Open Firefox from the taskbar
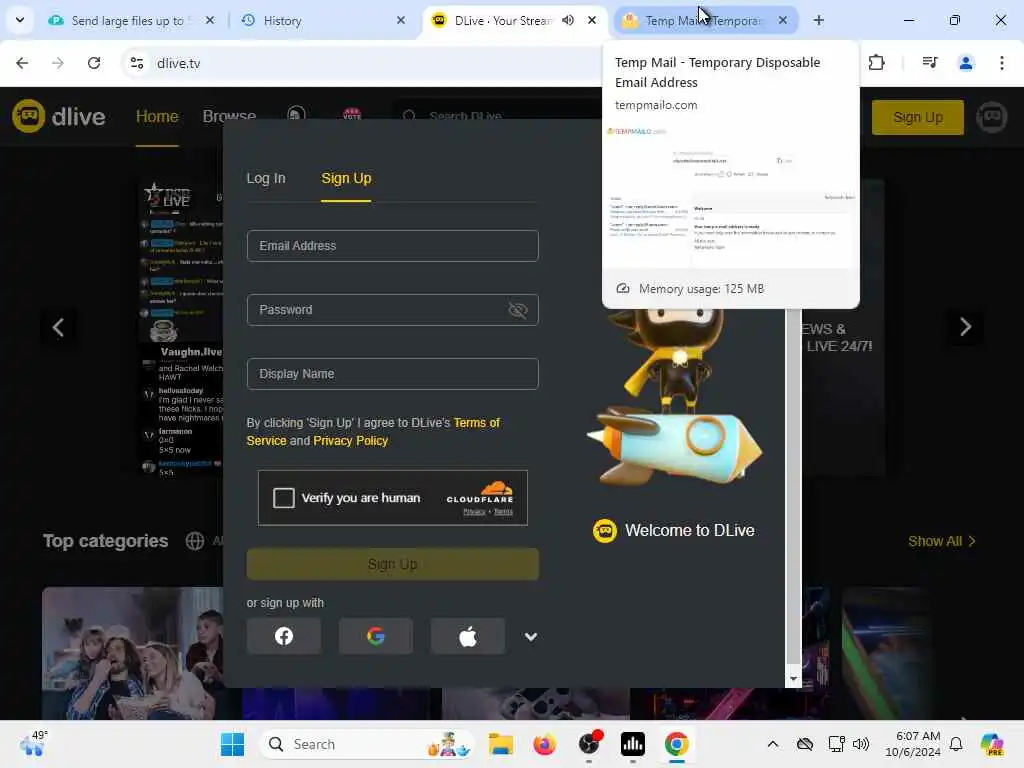Viewport: 1024px width, 768px height. pos(545,744)
